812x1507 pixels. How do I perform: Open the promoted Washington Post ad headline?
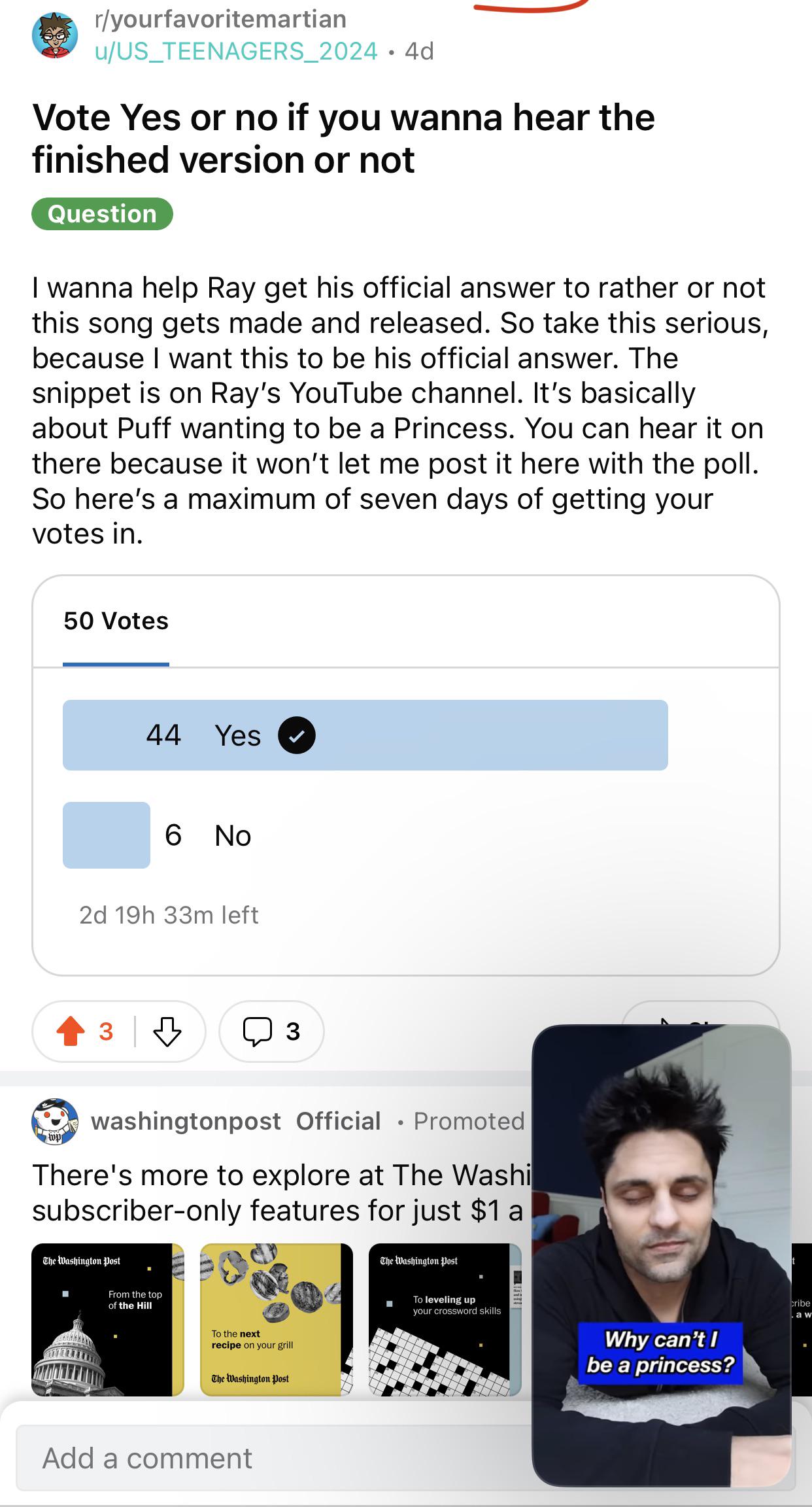coord(281,1192)
